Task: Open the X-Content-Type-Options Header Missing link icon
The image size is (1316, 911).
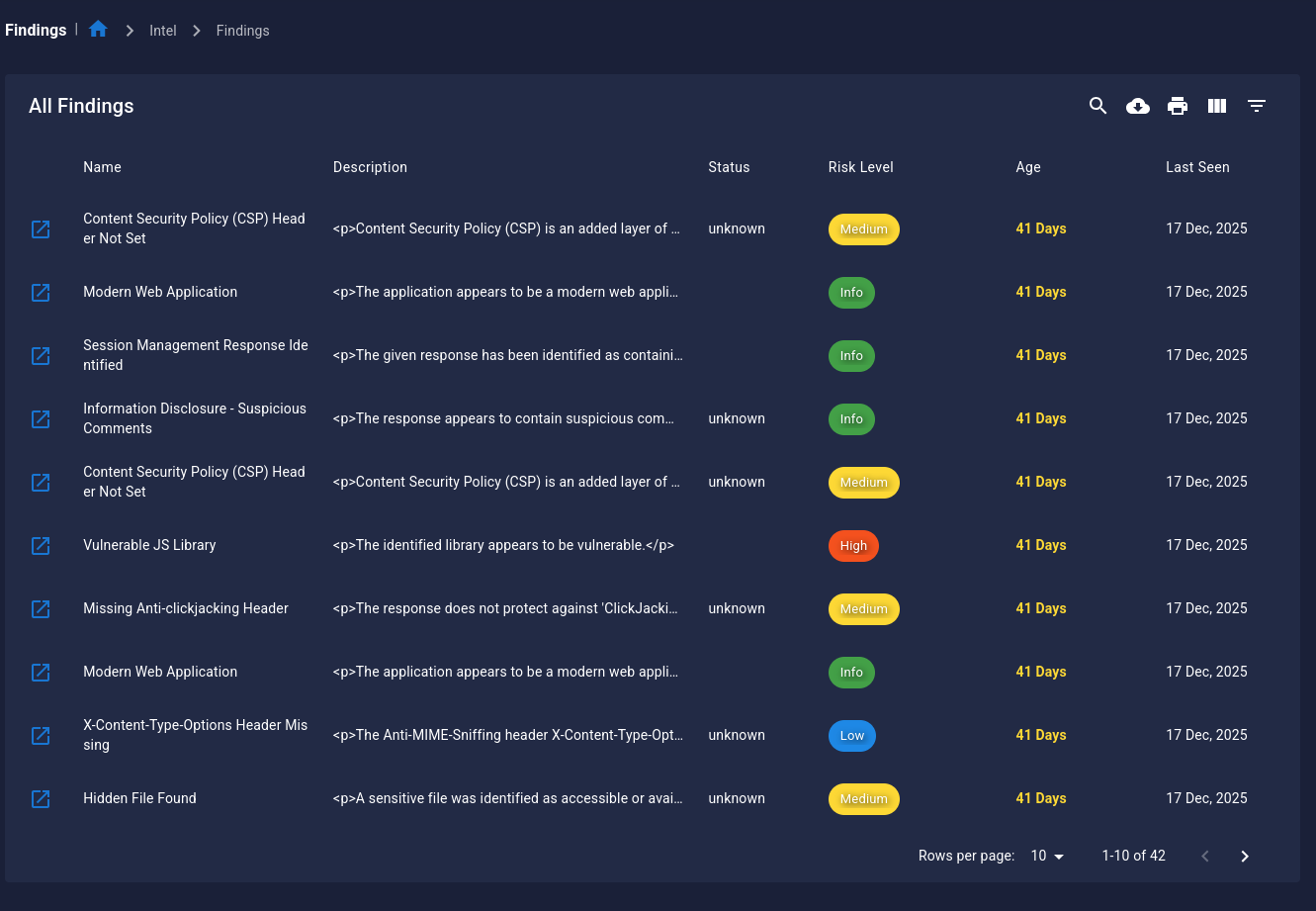Action: tap(41, 735)
